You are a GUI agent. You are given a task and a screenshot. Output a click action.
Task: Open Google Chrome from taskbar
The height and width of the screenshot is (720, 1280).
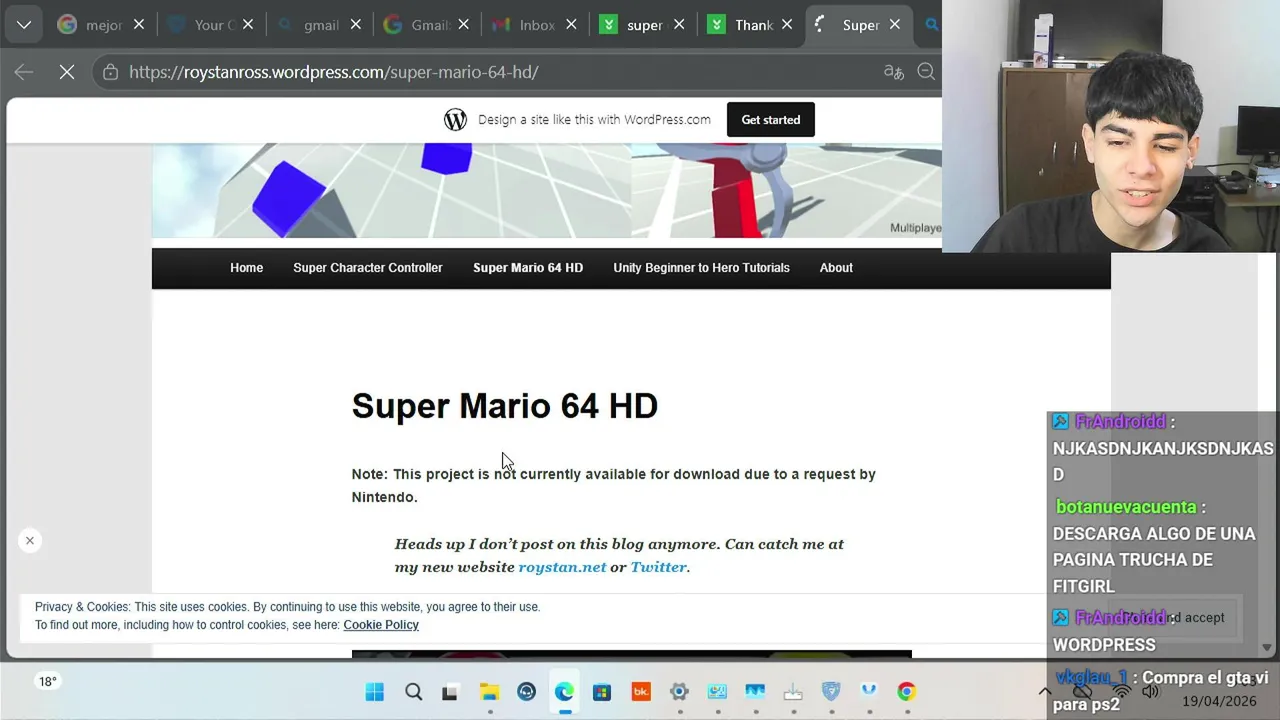[906, 692]
